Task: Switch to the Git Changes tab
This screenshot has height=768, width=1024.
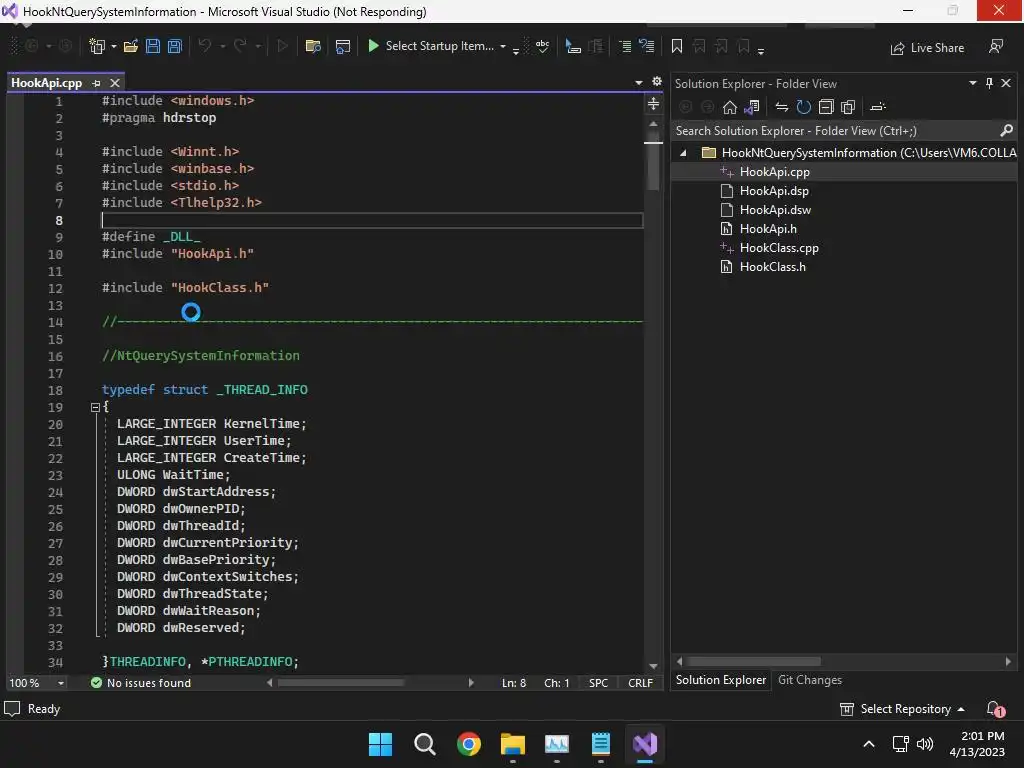Action: coord(810,680)
